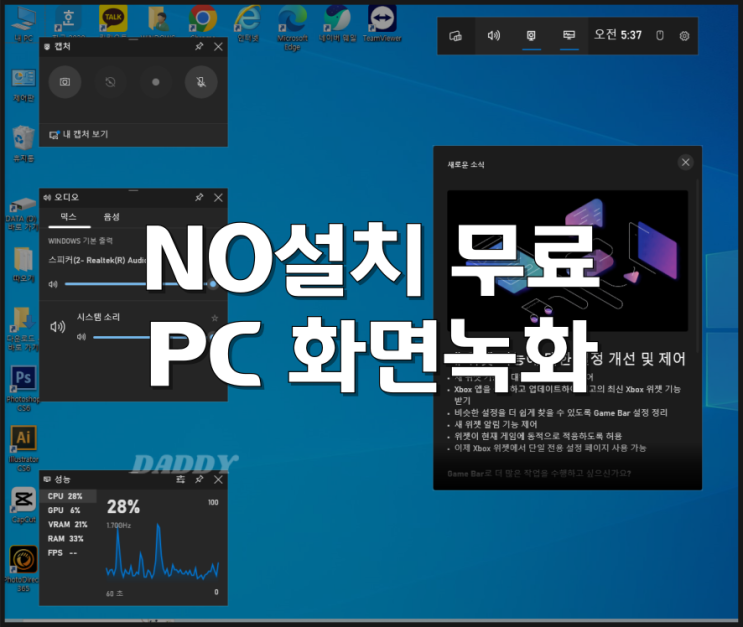Pin the 오디오 audio widget

tap(199, 197)
